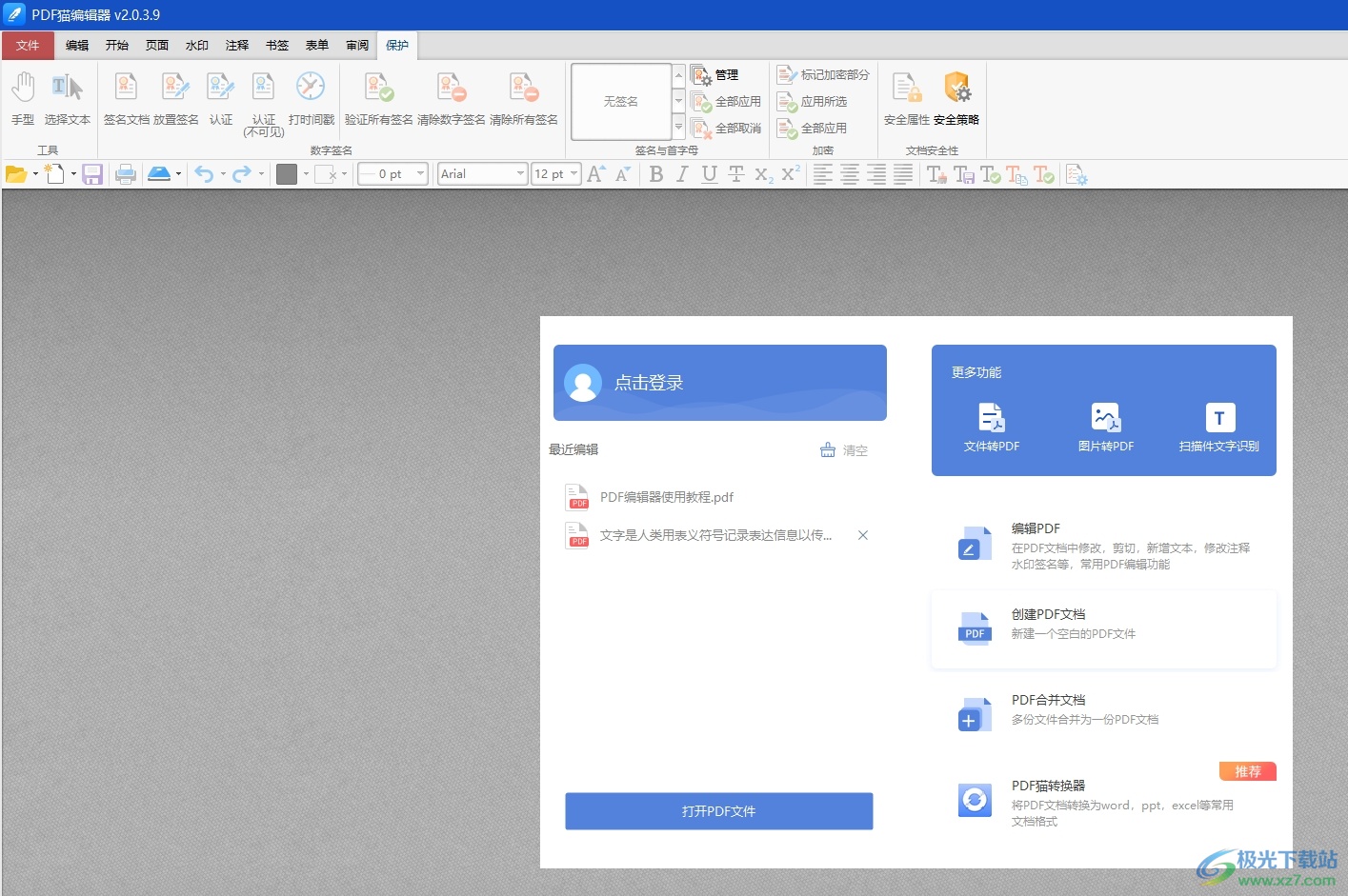Click Cancel All (全部取消) signatures

coord(727,128)
